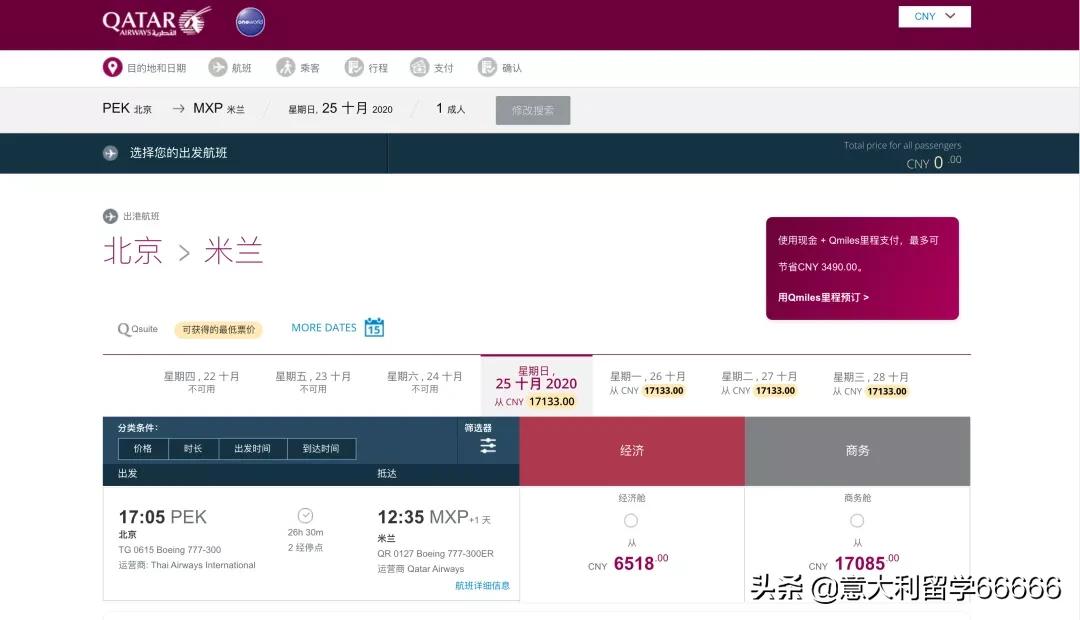Open the MORE DATES calendar icon
The height and width of the screenshot is (620, 1080).
[374, 327]
